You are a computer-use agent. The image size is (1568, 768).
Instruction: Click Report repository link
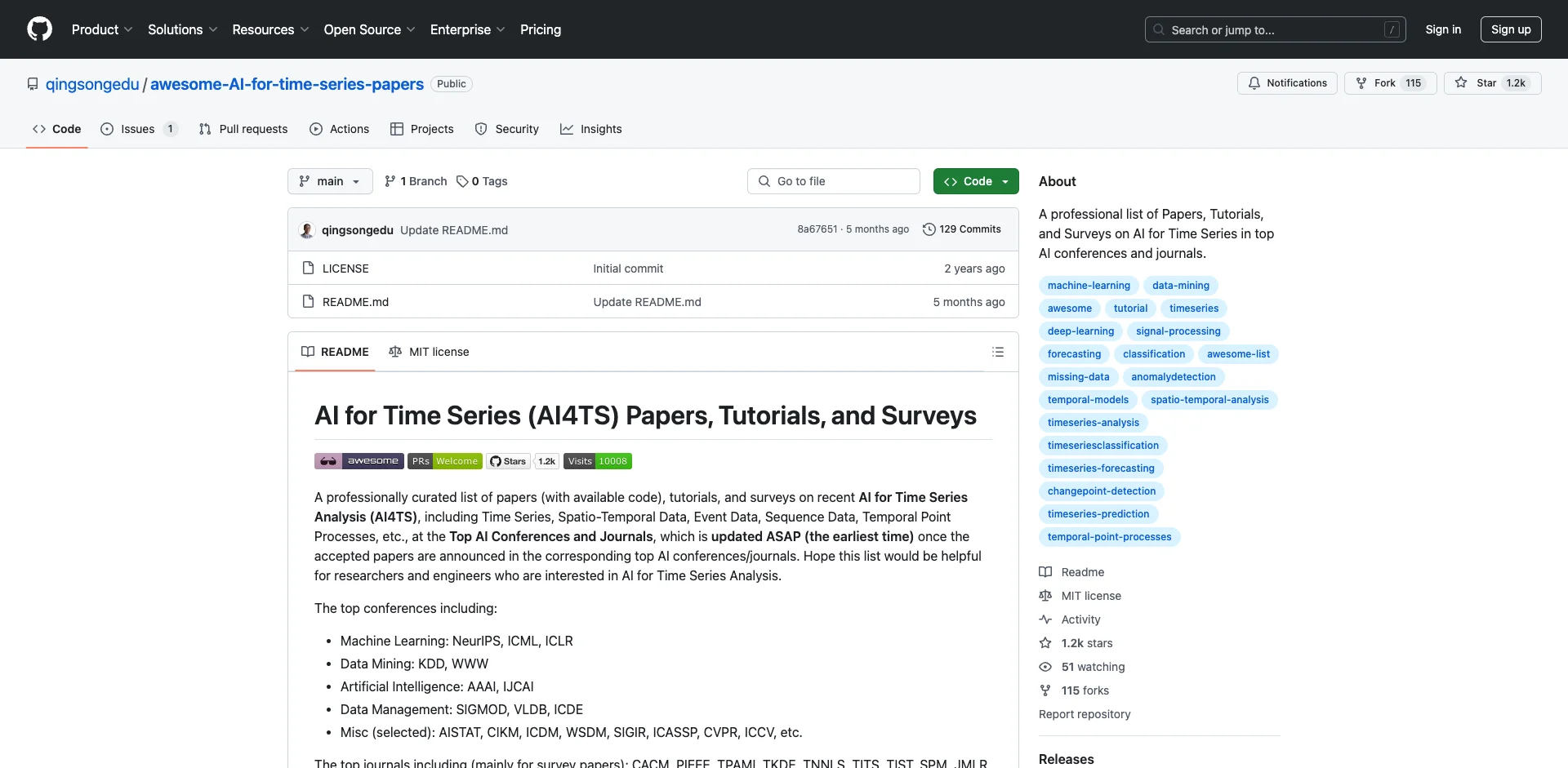1085,714
